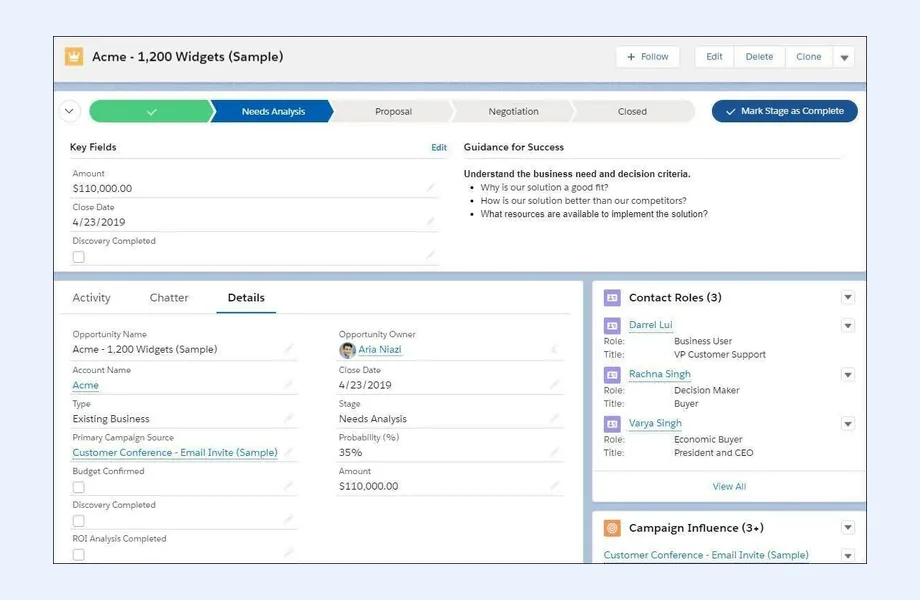Click change owner icon beside Aria Niazi
The image size is (920, 600).
coord(554,349)
